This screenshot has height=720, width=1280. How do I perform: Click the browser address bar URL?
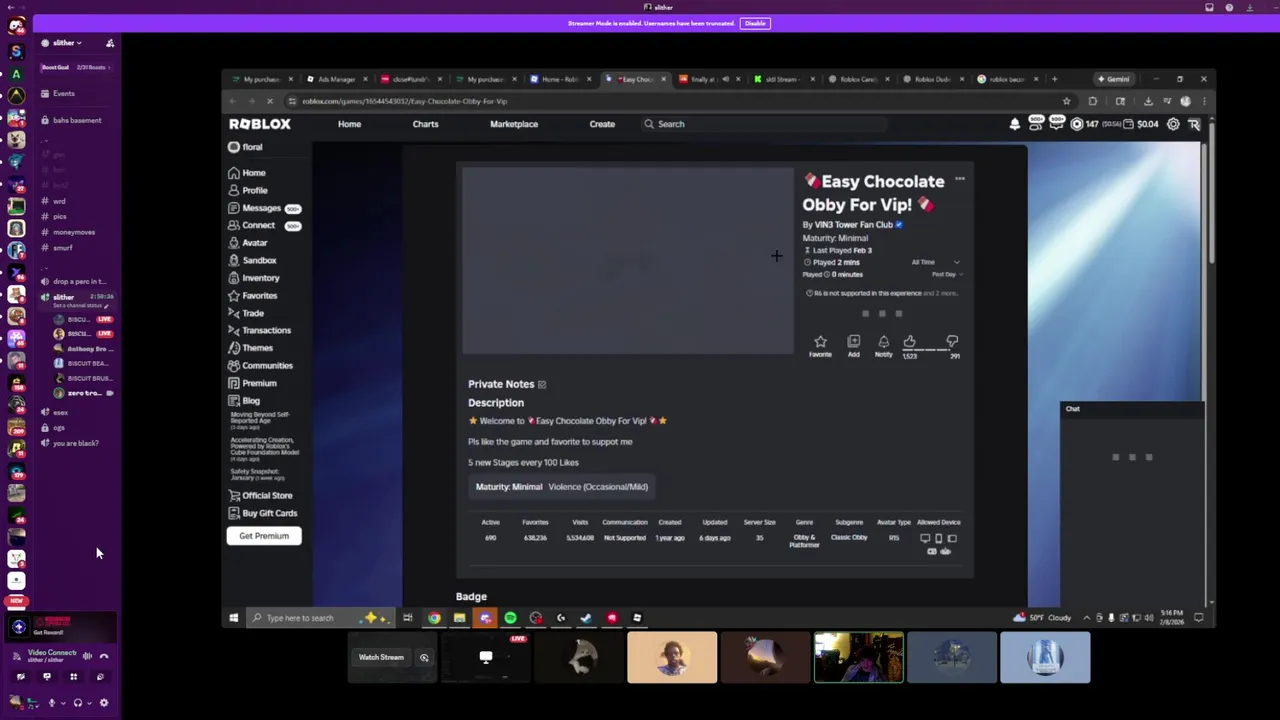(405, 101)
